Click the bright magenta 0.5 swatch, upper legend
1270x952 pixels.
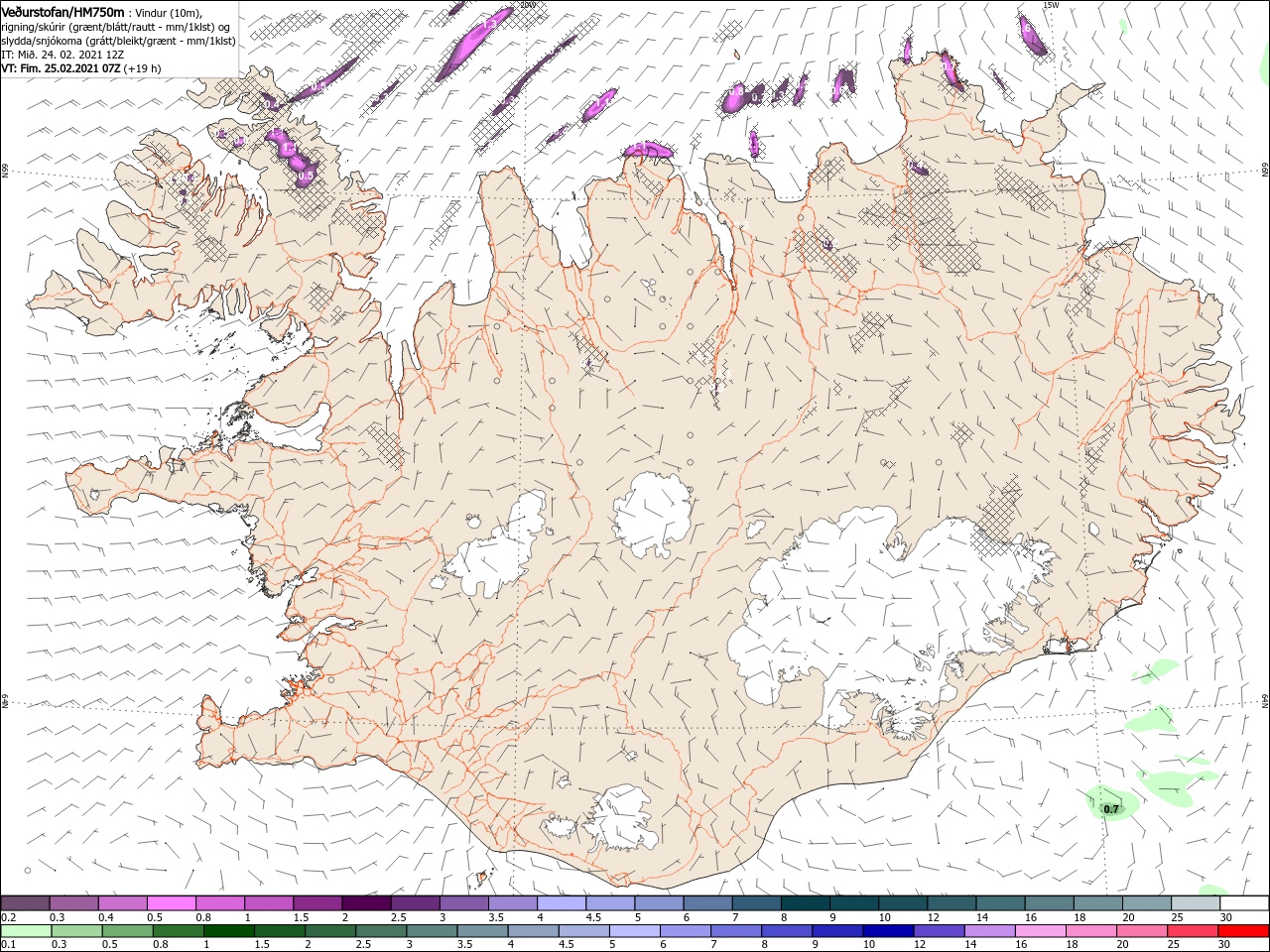coord(172,903)
